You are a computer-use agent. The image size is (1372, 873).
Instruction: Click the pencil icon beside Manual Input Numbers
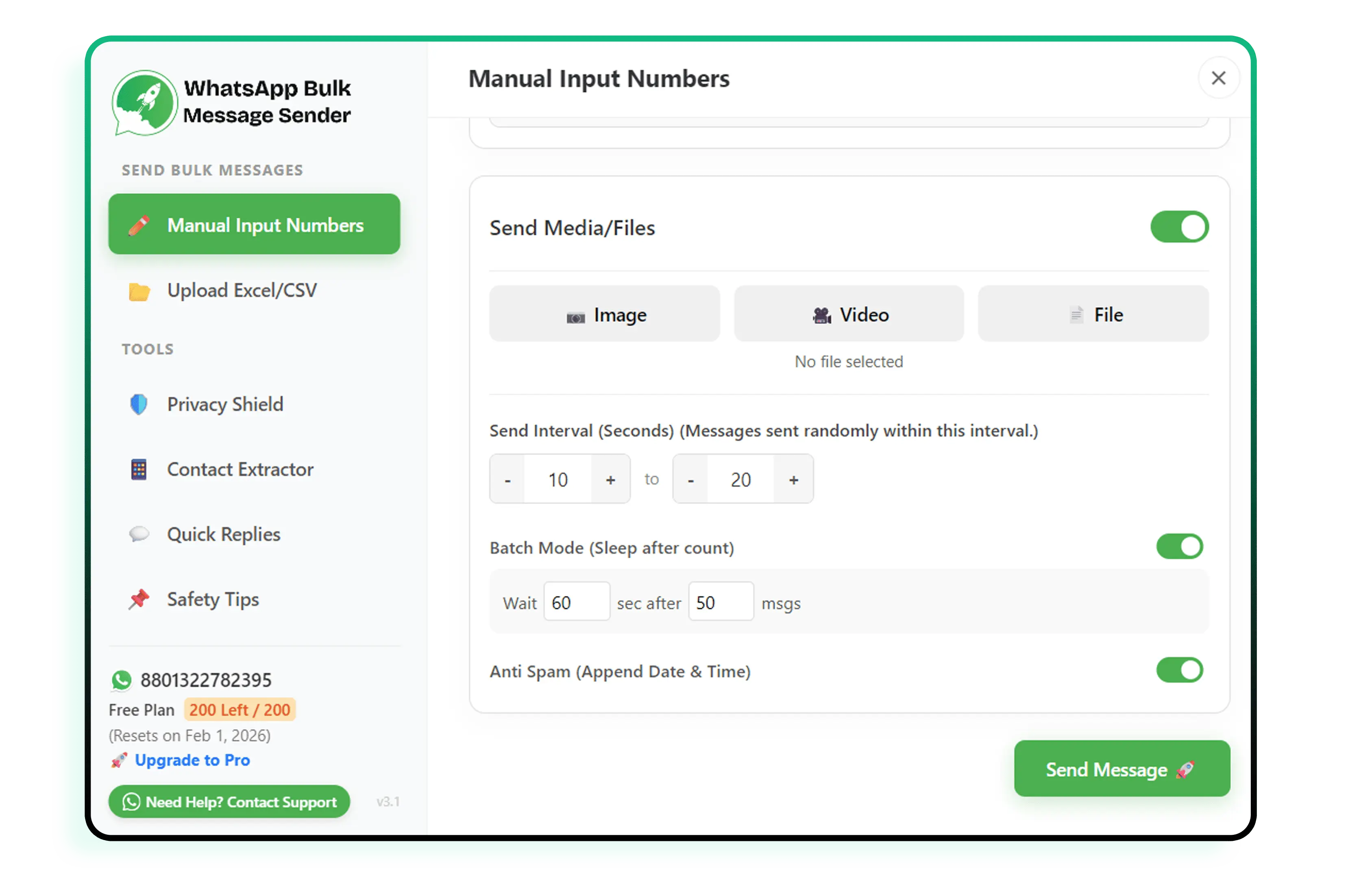(x=139, y=225)
